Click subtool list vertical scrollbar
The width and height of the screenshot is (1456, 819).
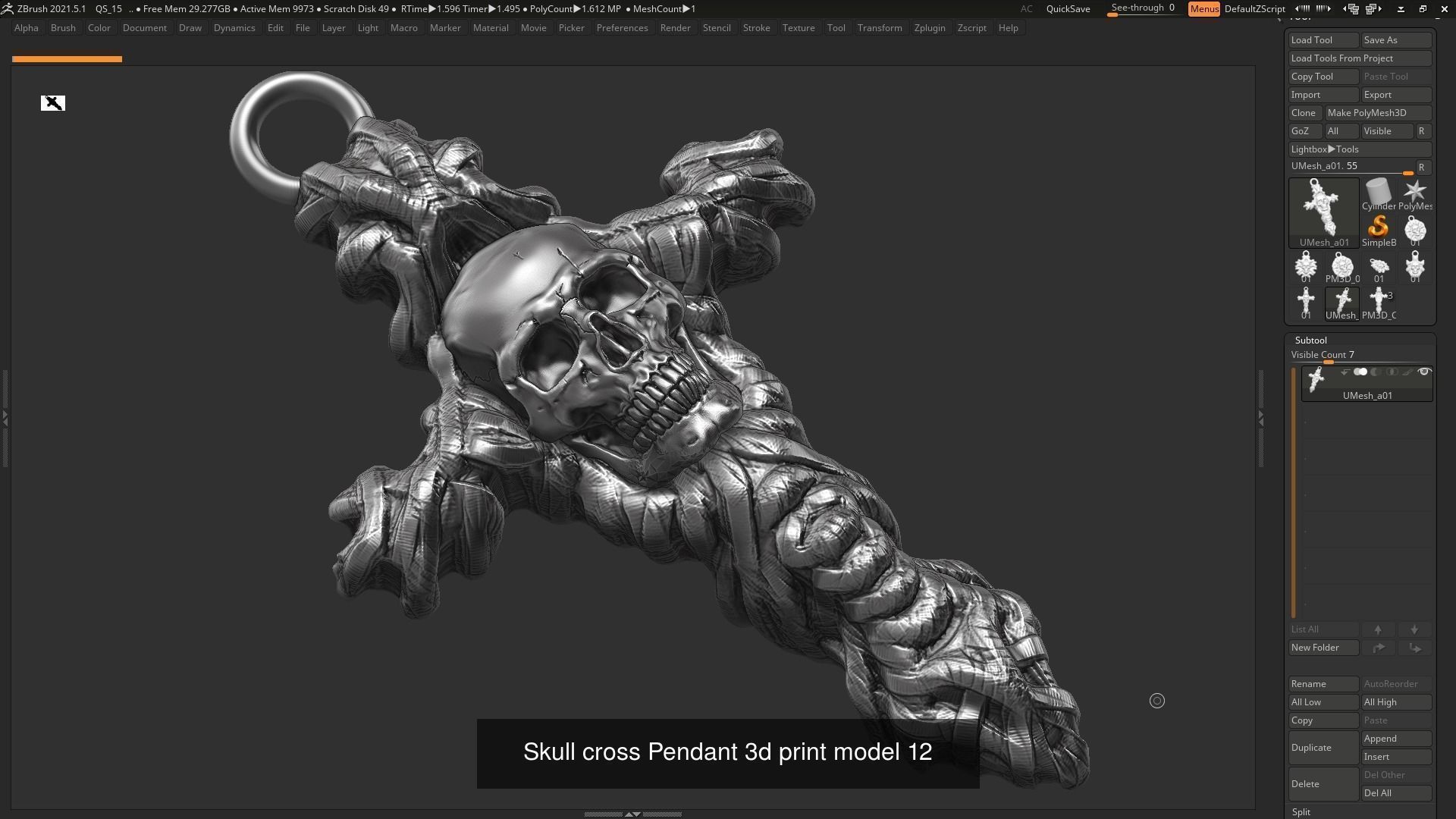[1294, 493]
